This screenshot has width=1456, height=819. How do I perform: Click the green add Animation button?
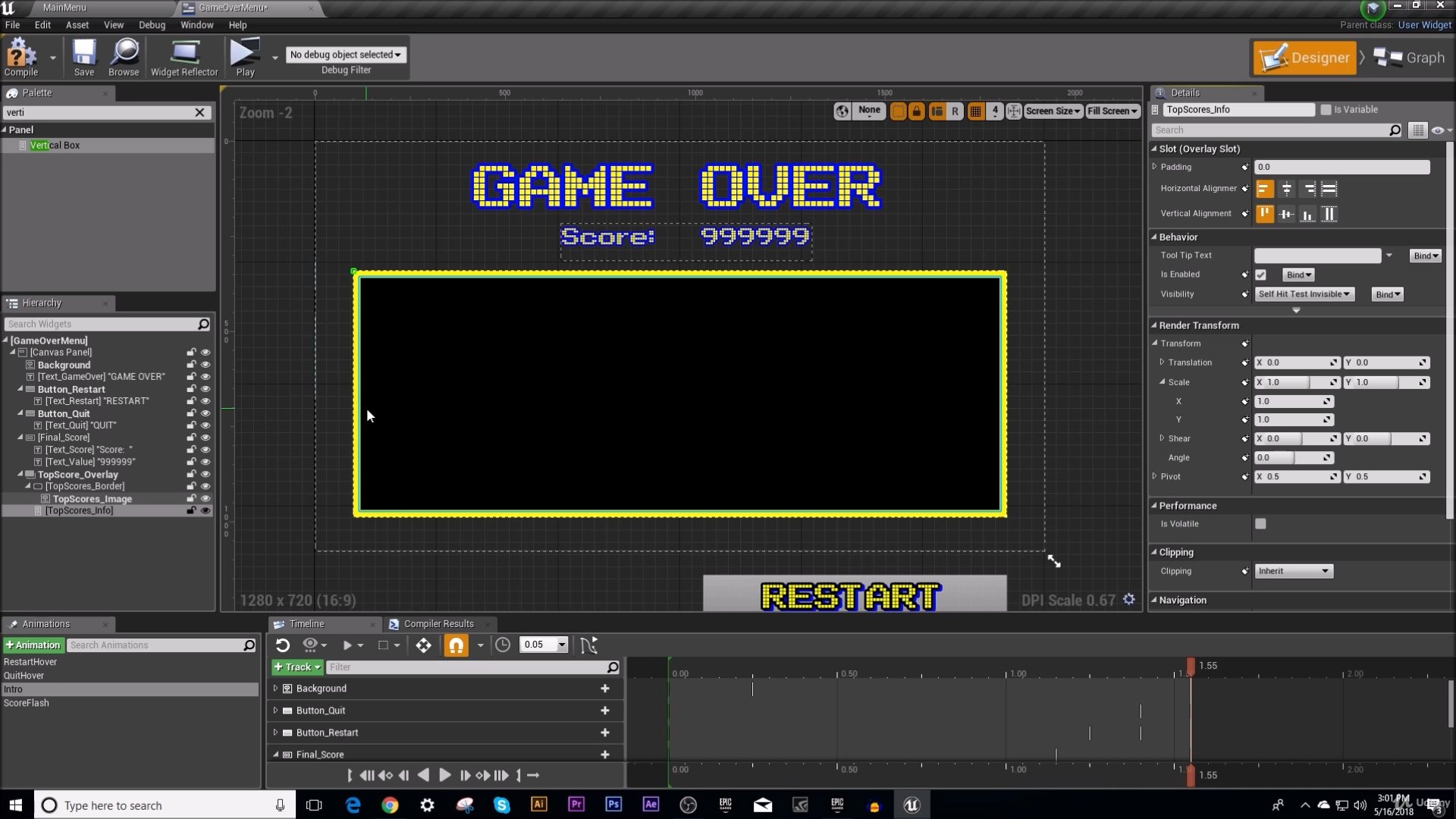(33, 645)
